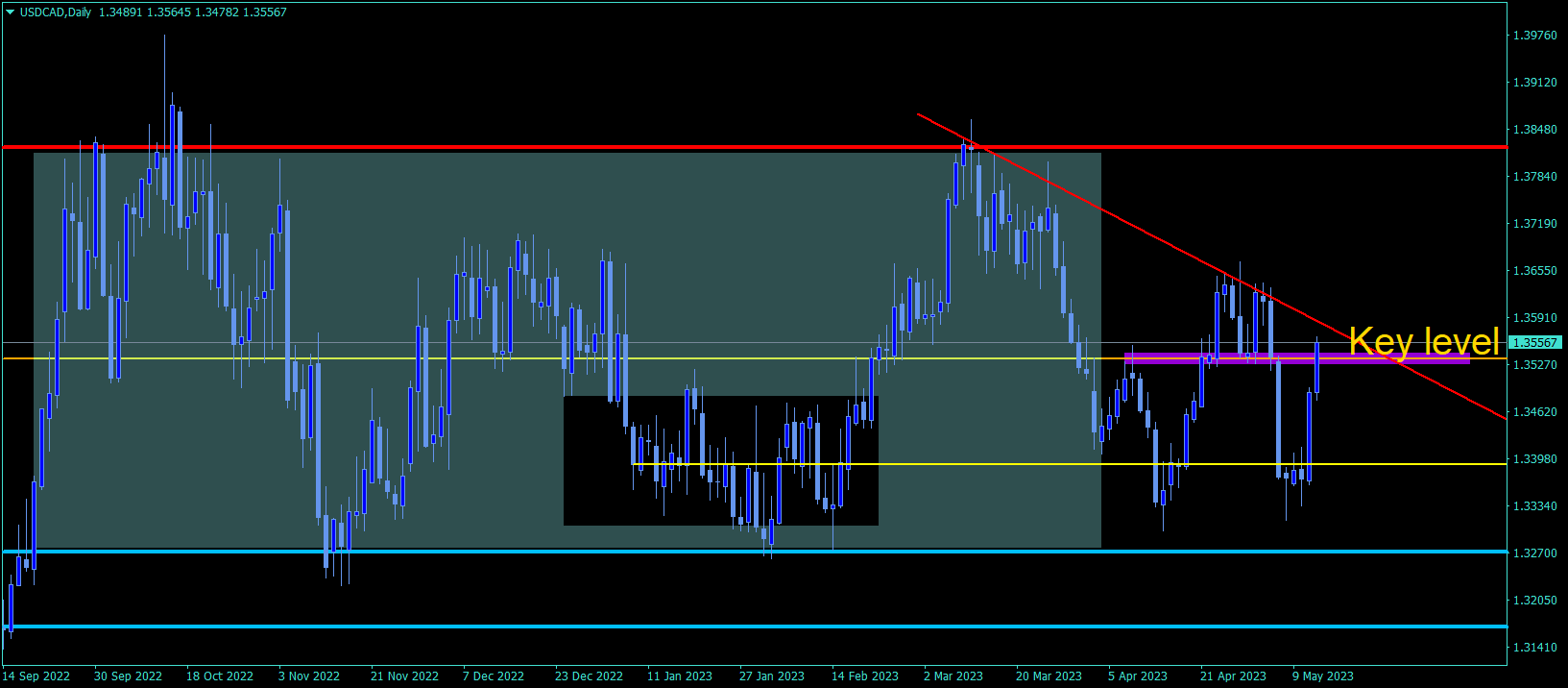Click the 11 Jan 2023 date label

[680, 676]
